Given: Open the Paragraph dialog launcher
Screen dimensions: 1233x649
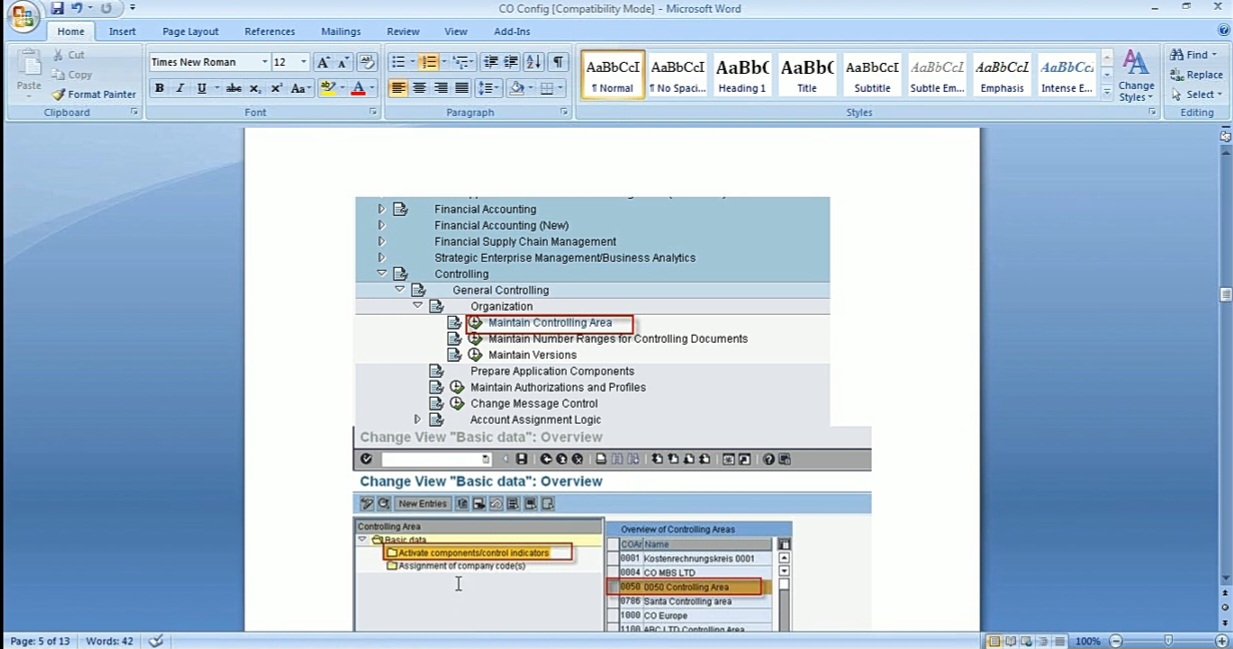Looking at the screenshot, I should [564, 112].
